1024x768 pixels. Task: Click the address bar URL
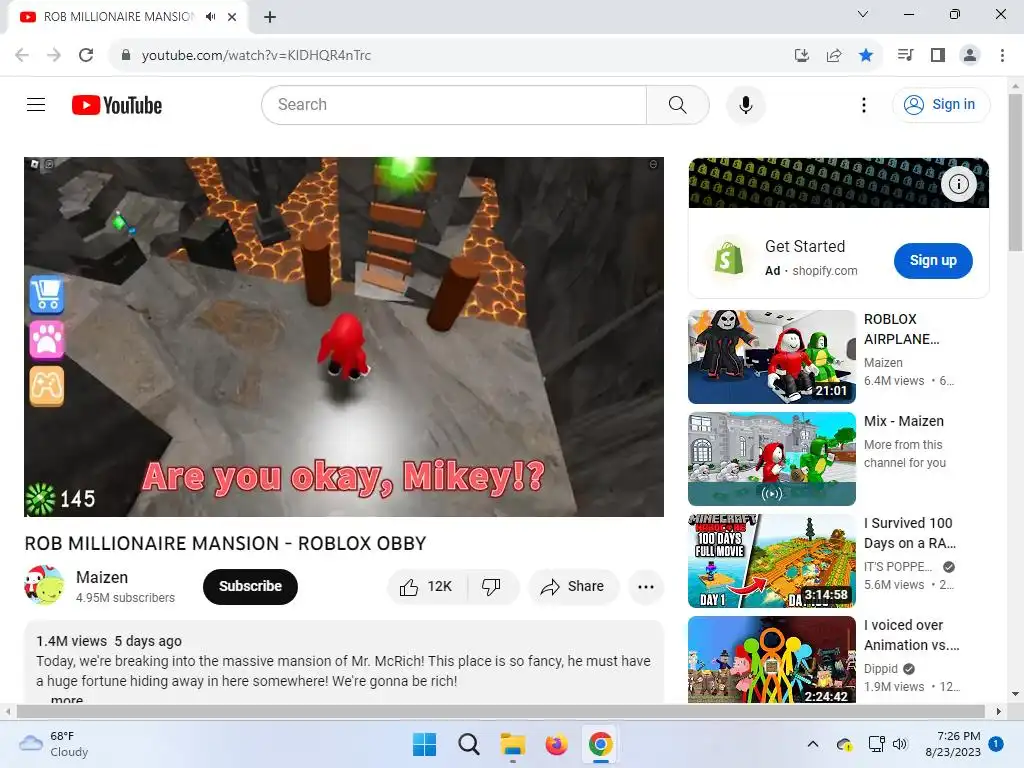tap(256, 56)
